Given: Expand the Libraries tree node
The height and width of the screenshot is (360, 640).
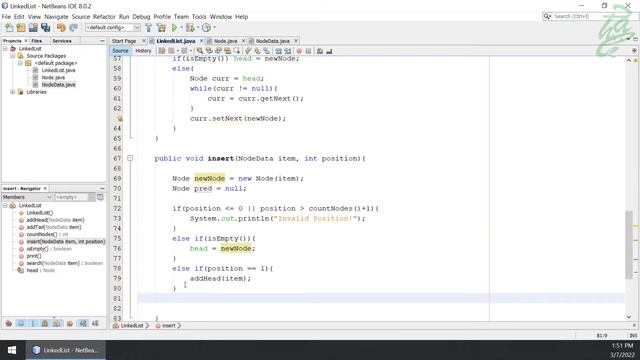Looking at the screenshot, I should [x=13, y=92].
